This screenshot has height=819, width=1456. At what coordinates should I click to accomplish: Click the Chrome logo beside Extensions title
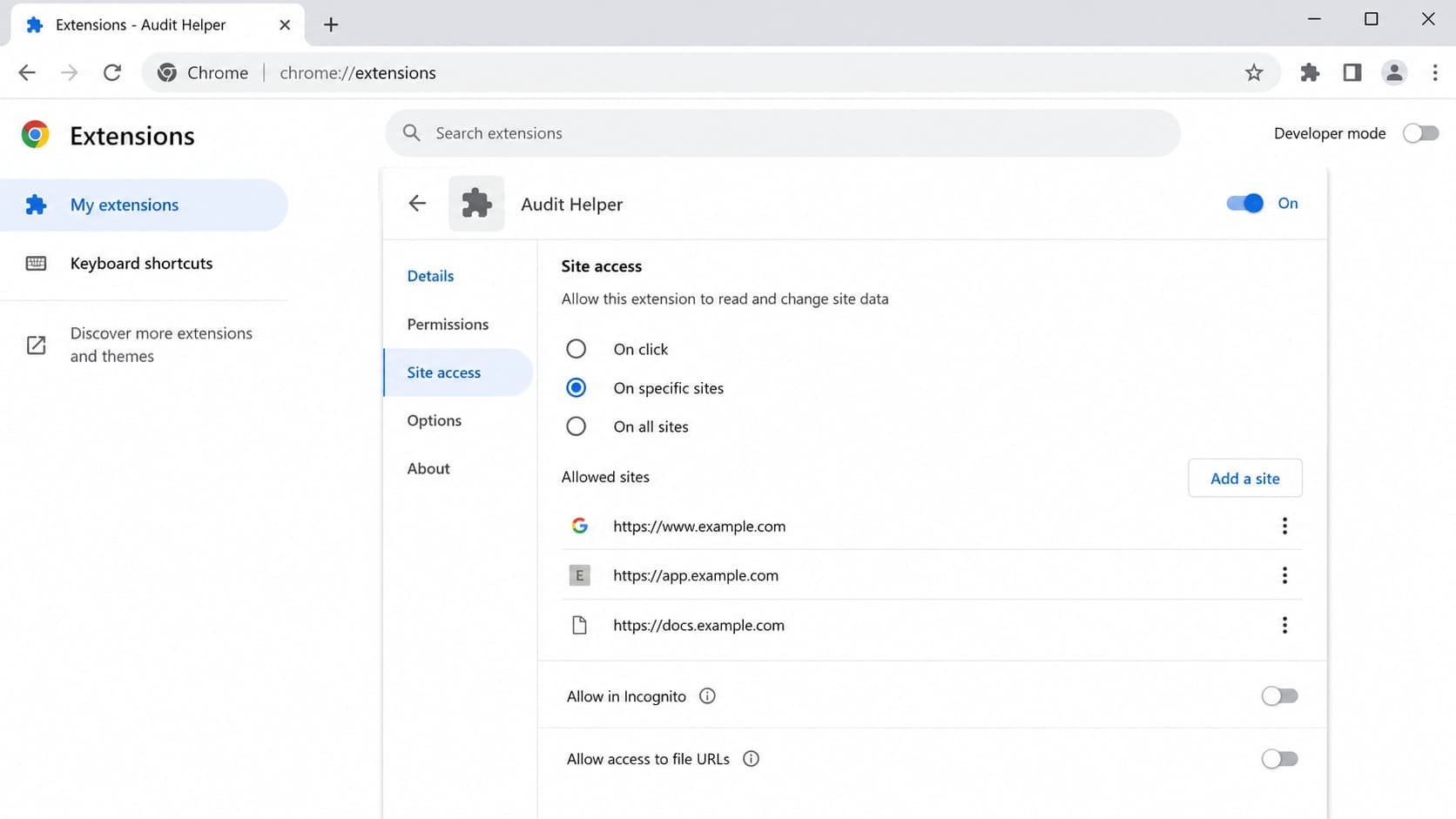coord(35,134)
